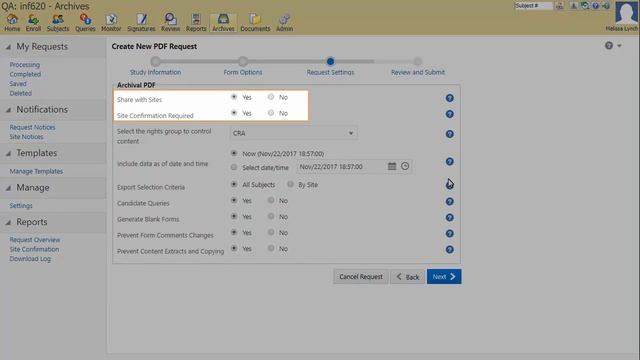640x360 pixels.
Task: Set Site Confirmation Required to No
Action: 271,113
